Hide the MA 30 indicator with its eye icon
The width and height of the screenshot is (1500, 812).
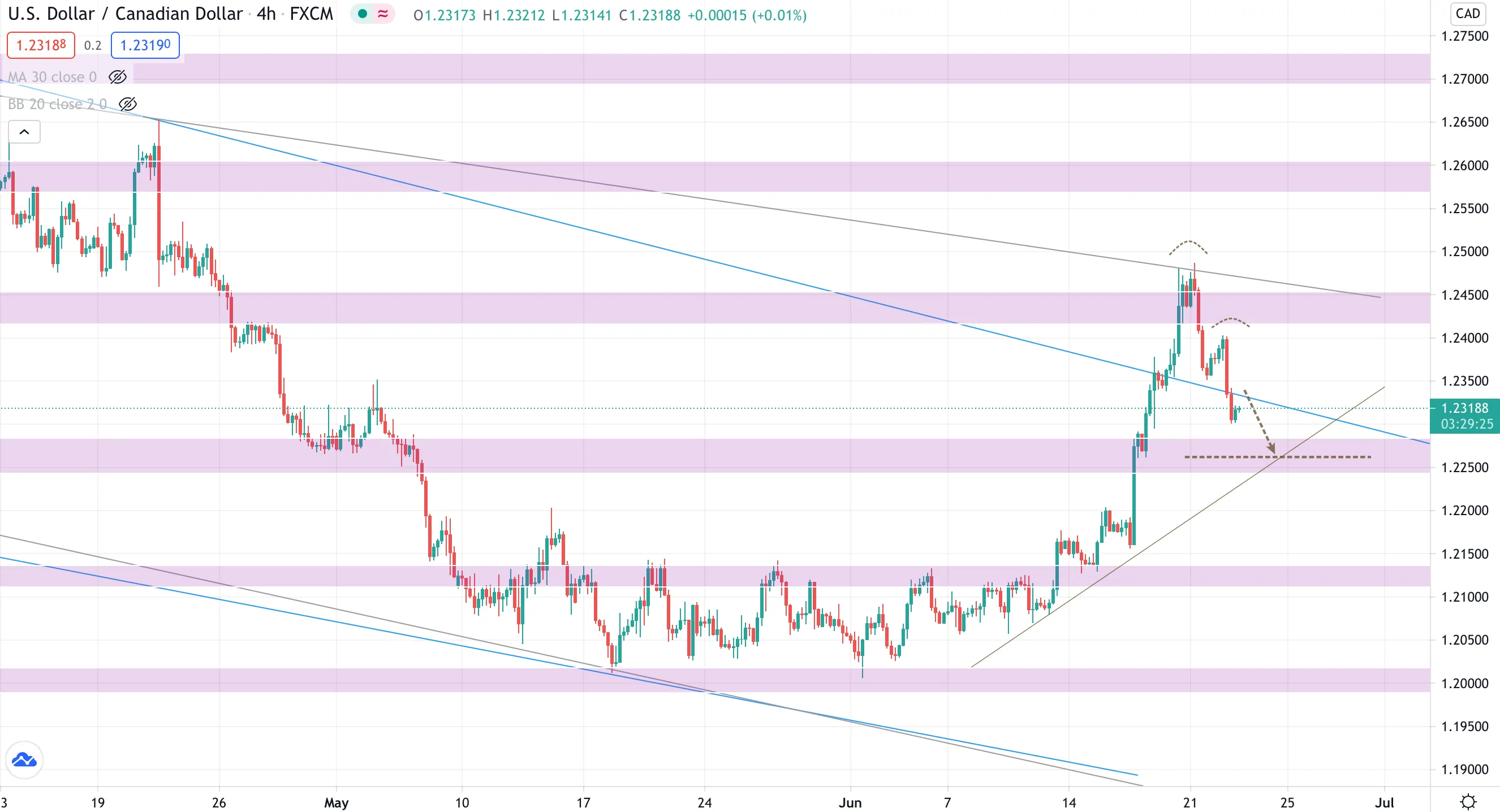pos(118,77)
